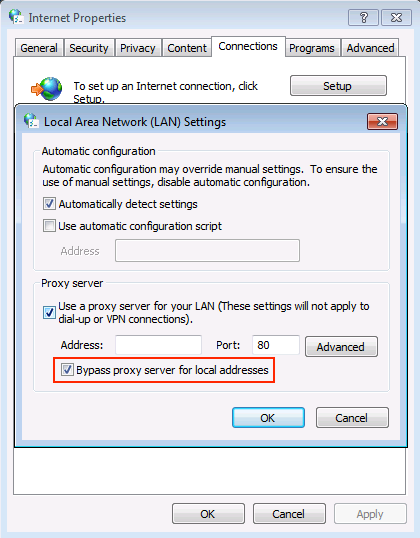The width and height of the screenshot is (420, 538).
Task: Cancel the LAN Settings dialog
Action: pyautogui.click(x=352, y=418)
